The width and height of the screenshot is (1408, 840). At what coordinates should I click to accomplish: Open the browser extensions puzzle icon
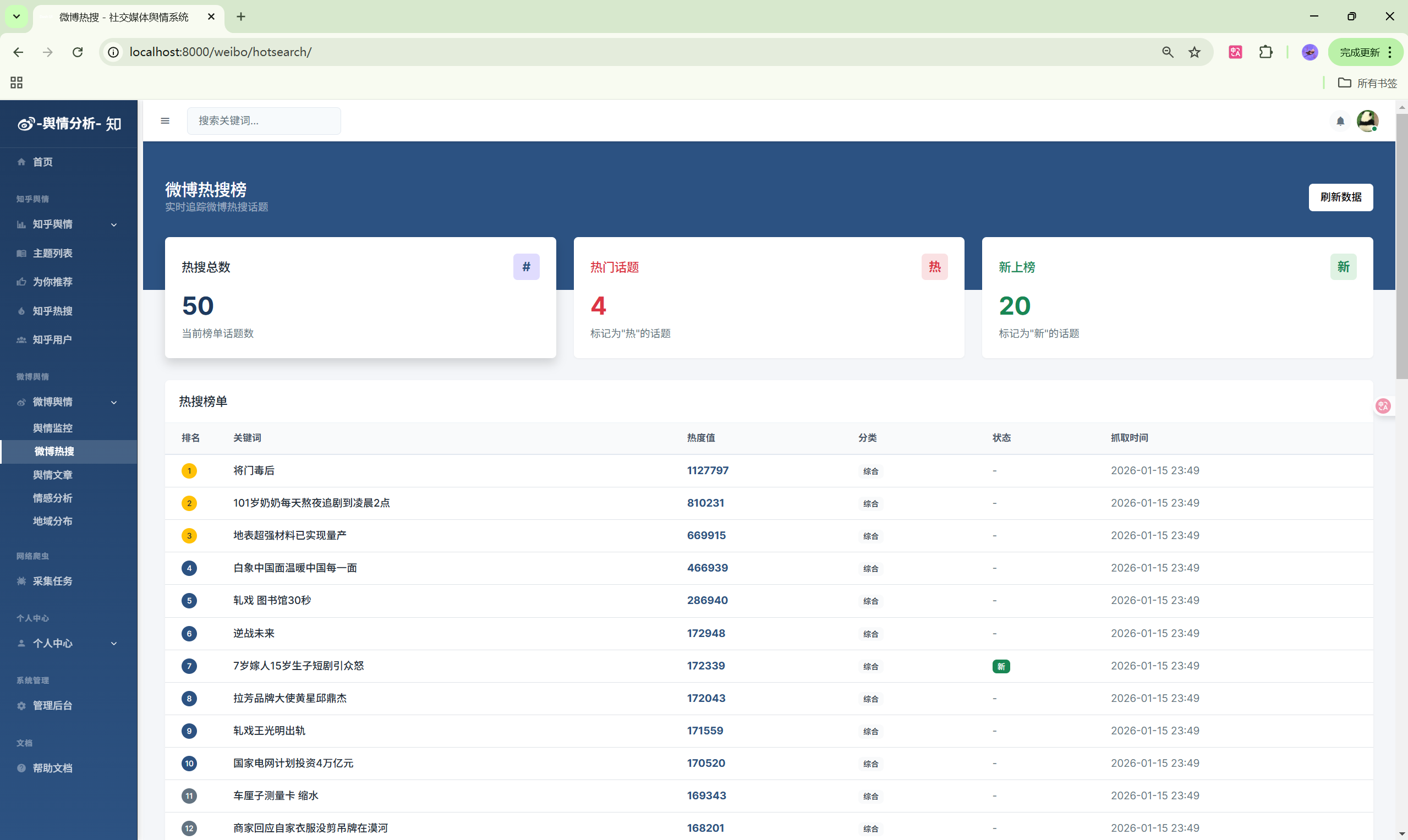click(1265, 52)
